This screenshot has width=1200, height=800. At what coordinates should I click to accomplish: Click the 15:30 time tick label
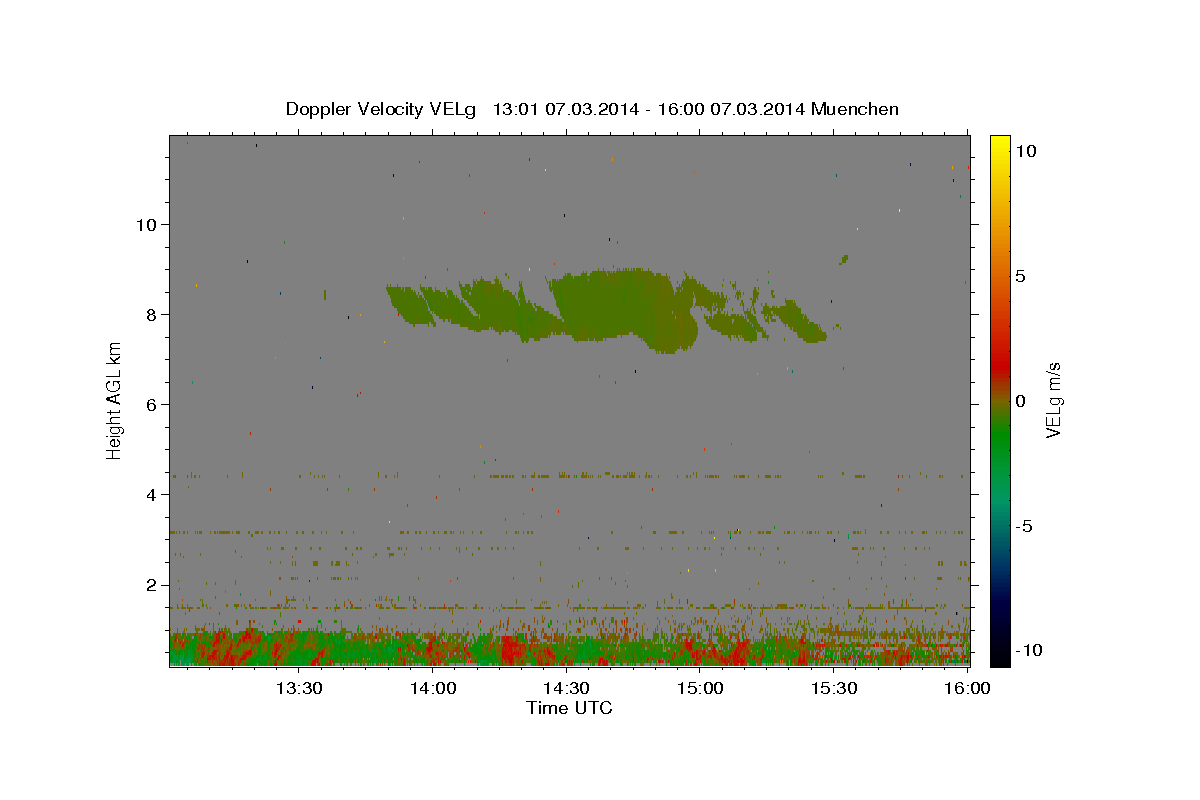tap(833, 689)
